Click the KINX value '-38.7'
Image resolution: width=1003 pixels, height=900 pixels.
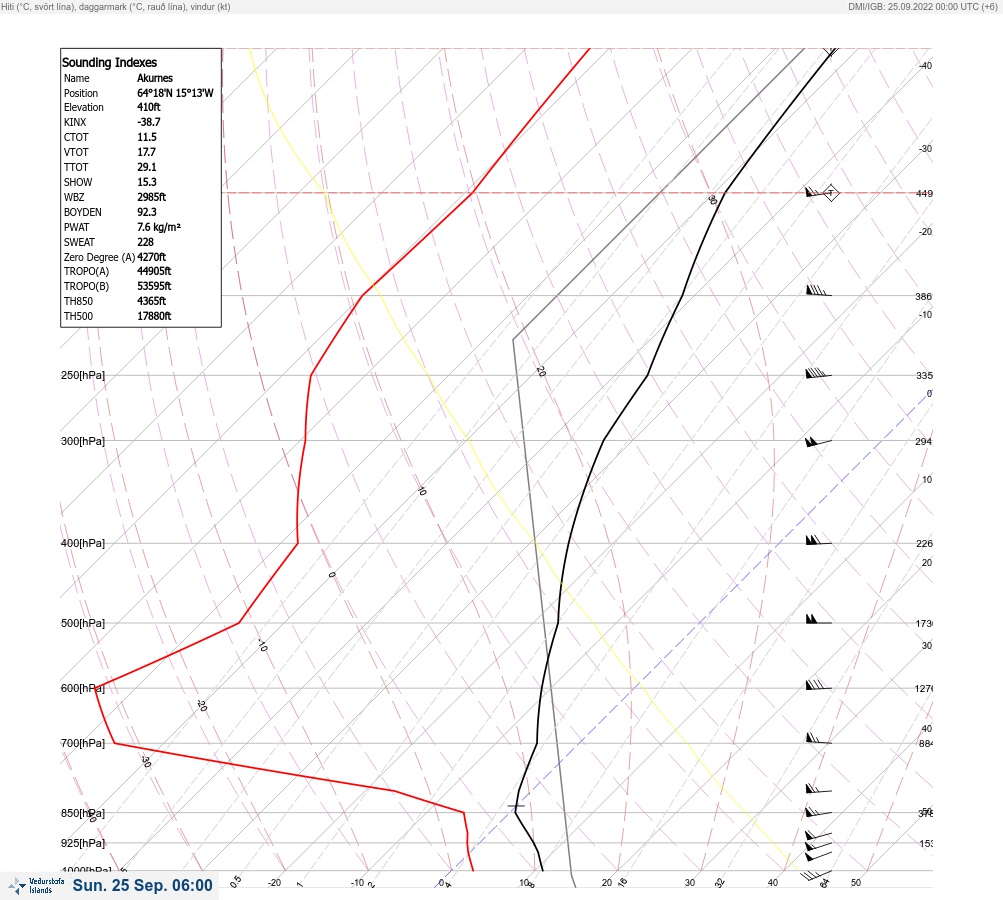pyautogui.click(x=148, y=122)
